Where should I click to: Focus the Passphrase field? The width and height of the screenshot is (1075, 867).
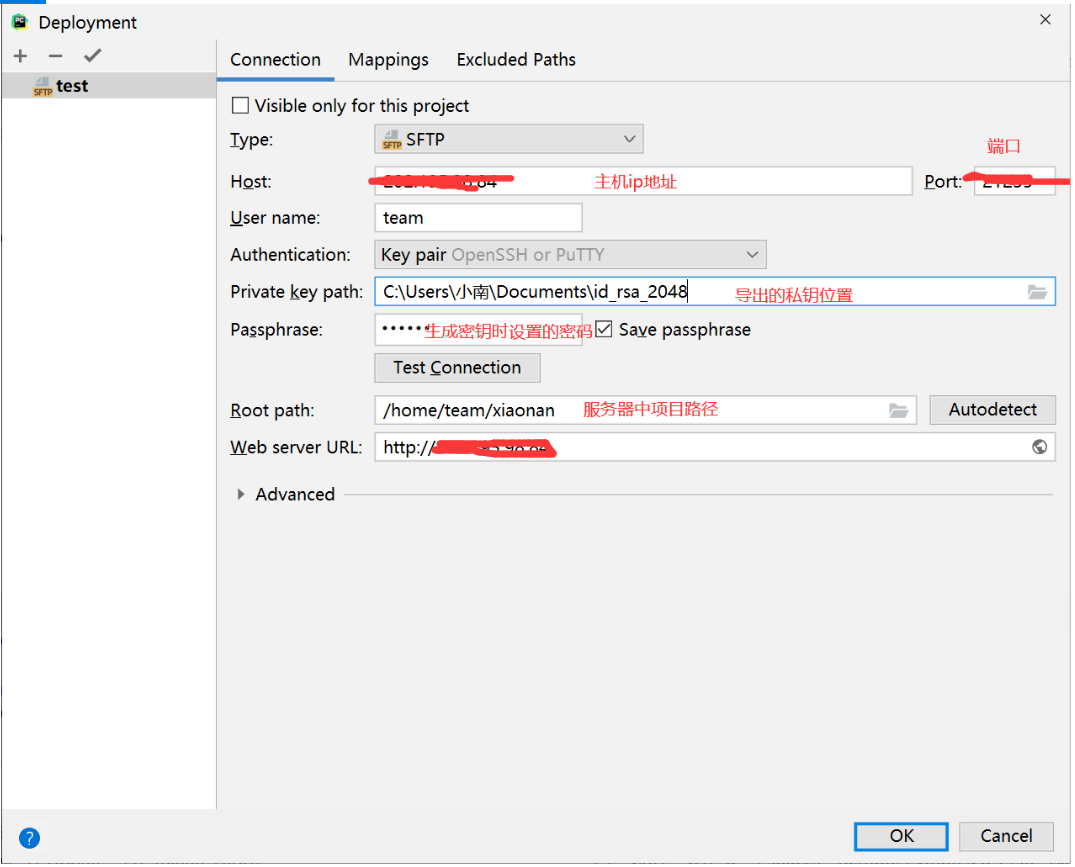(x=479, y=330)
